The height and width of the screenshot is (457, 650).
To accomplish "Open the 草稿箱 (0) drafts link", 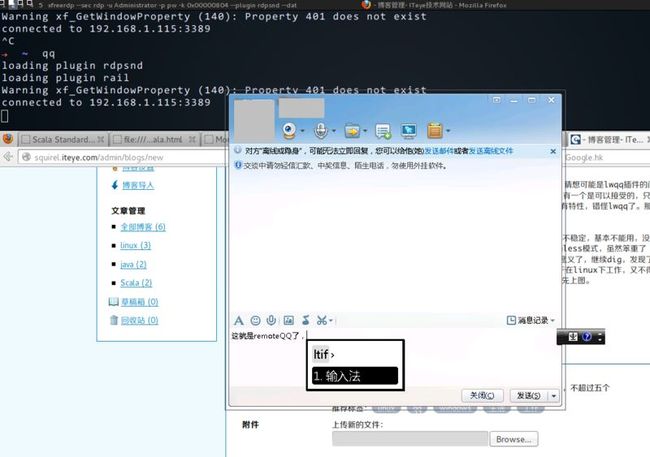I will click(139, 301).
